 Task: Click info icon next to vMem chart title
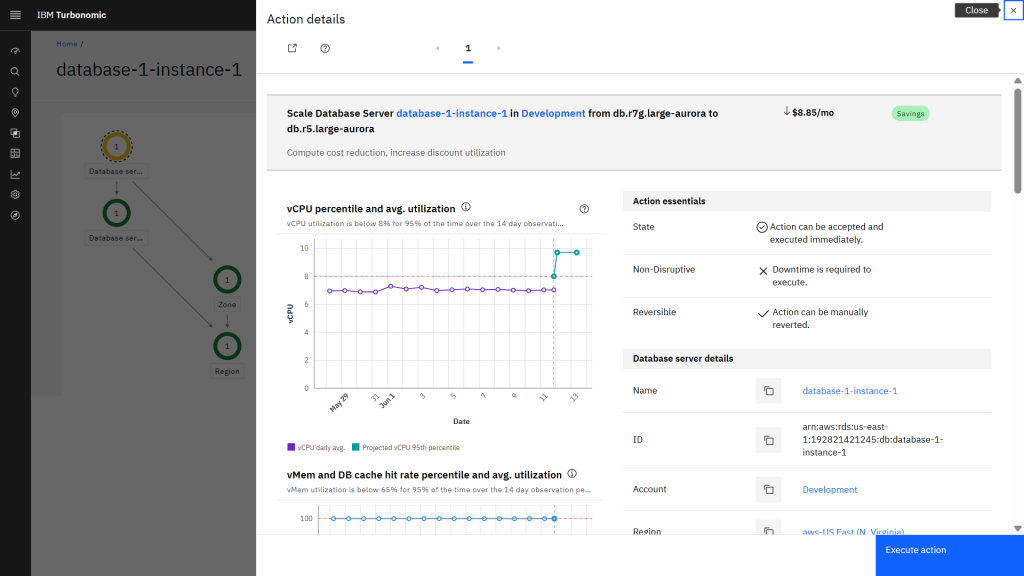[x=572, y=473]
